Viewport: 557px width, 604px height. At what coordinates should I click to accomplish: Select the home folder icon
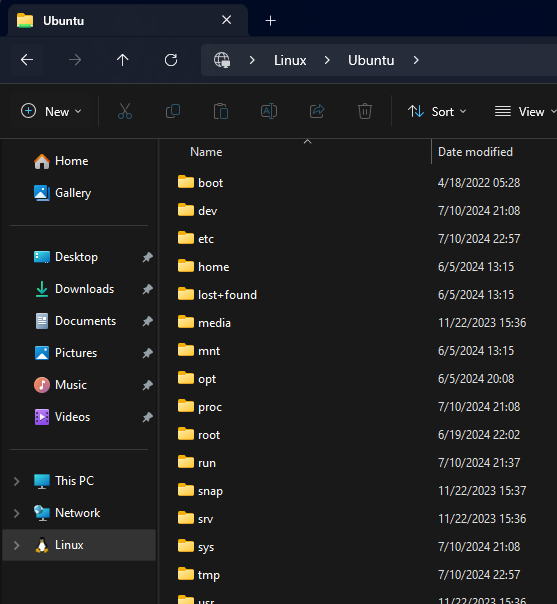coord(186,266)
